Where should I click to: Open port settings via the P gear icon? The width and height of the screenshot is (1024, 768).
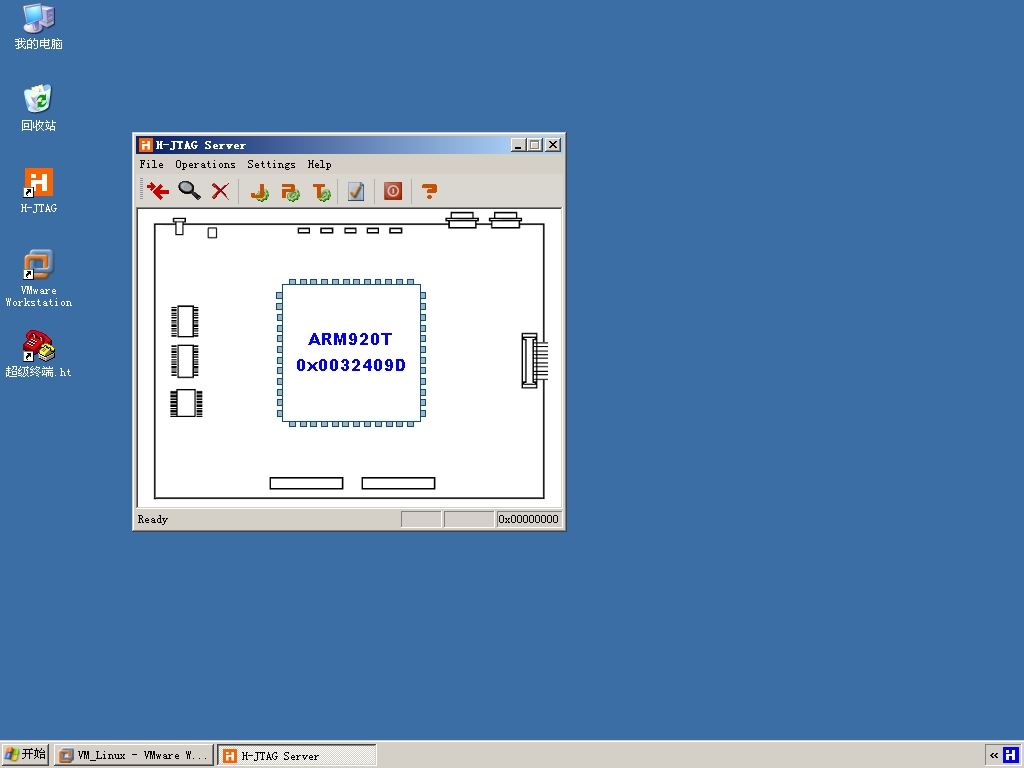click(x=291, y=191)
